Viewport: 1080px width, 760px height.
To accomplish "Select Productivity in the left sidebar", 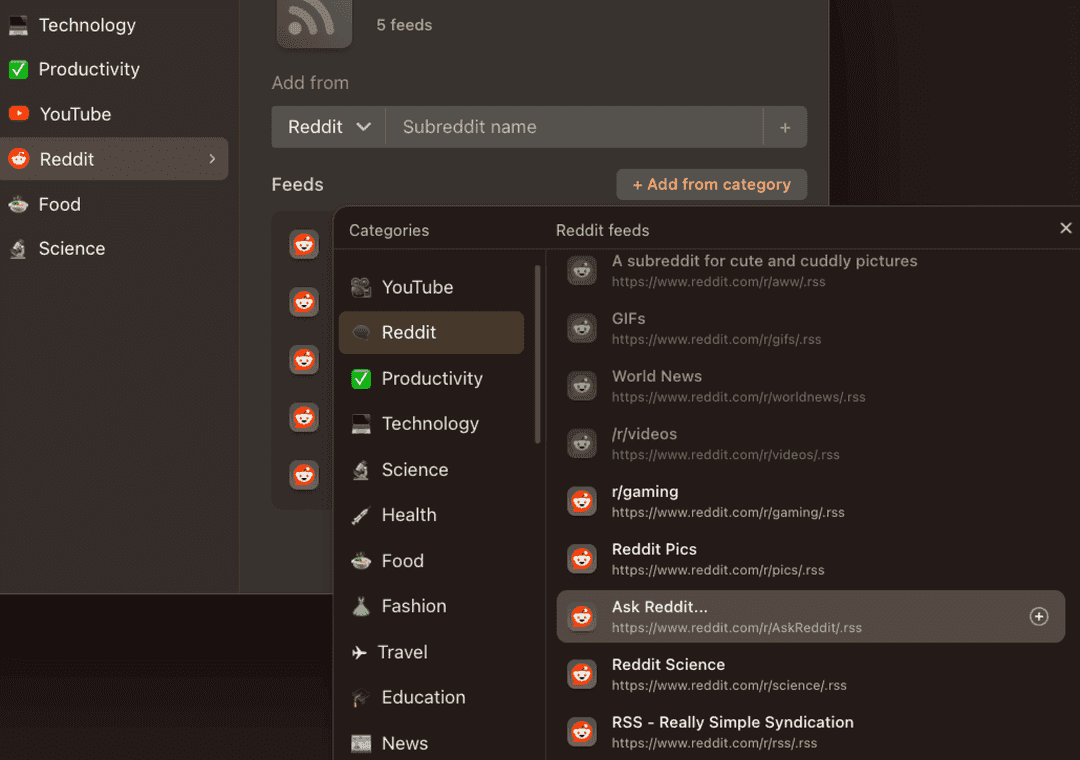I will click(89, 69).
